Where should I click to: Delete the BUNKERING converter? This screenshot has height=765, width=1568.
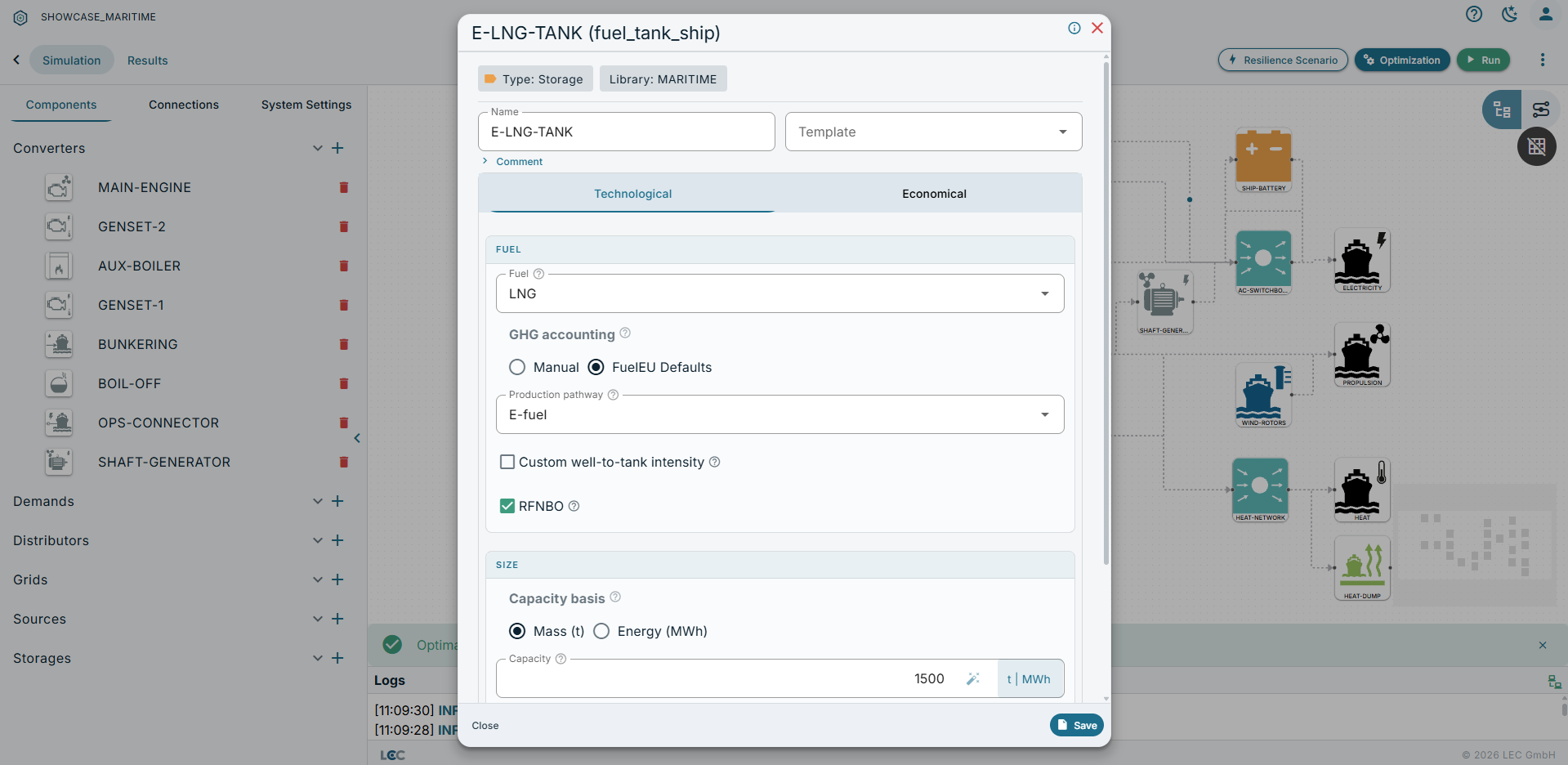point(344,344)
